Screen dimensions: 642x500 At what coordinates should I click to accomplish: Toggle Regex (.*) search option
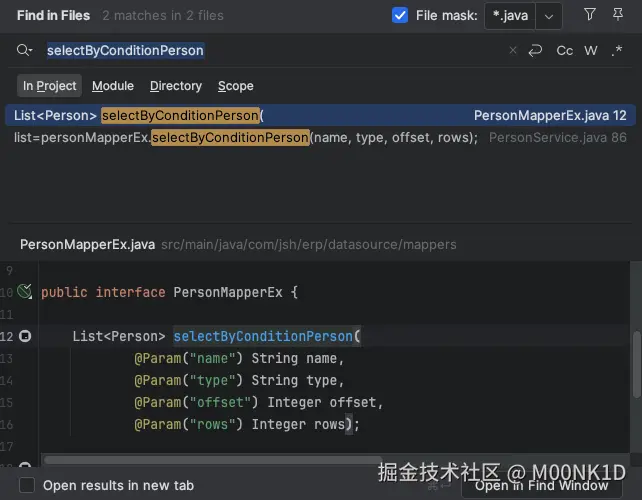point(617,50)
